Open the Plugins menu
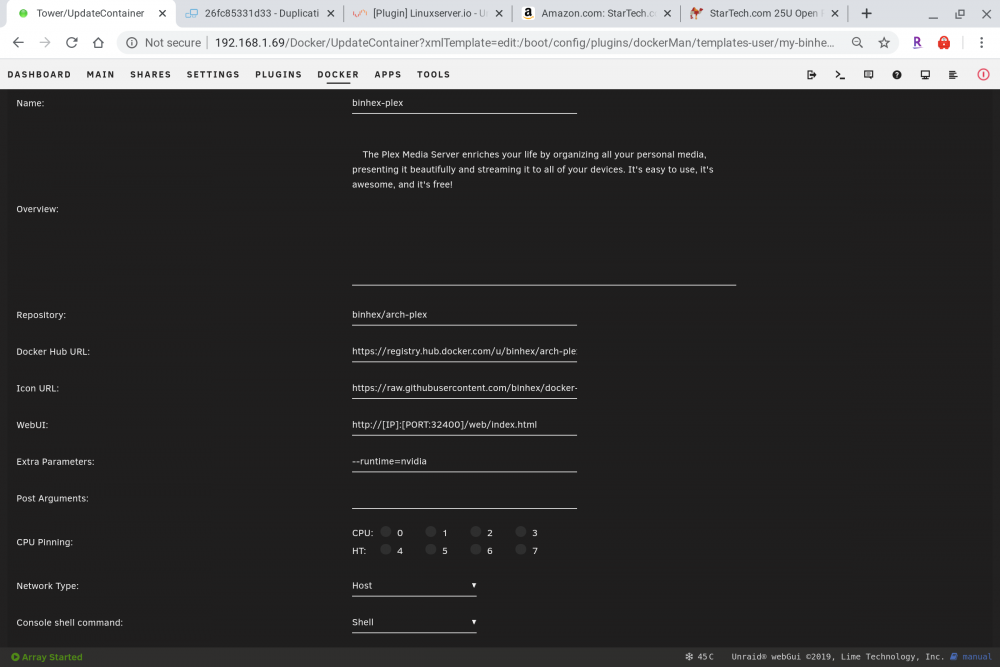This screenshot has height=667, width=1000. 279,75
